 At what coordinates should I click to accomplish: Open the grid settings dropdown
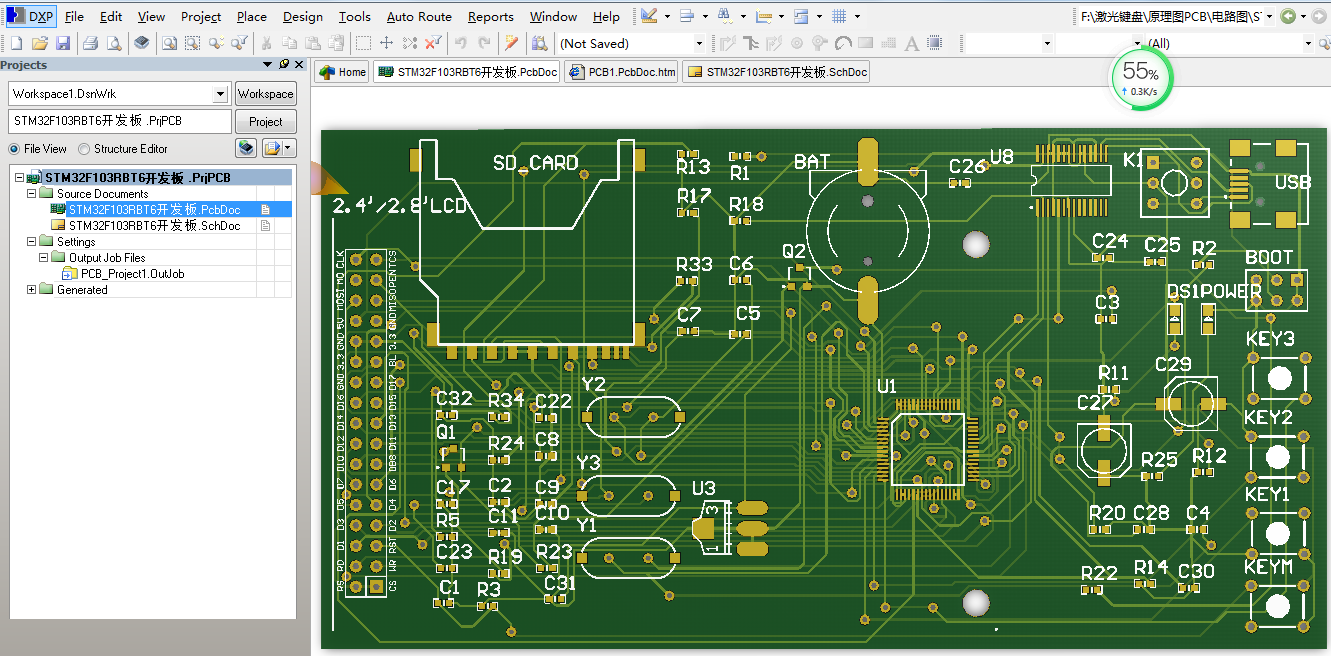pos(857,16)
